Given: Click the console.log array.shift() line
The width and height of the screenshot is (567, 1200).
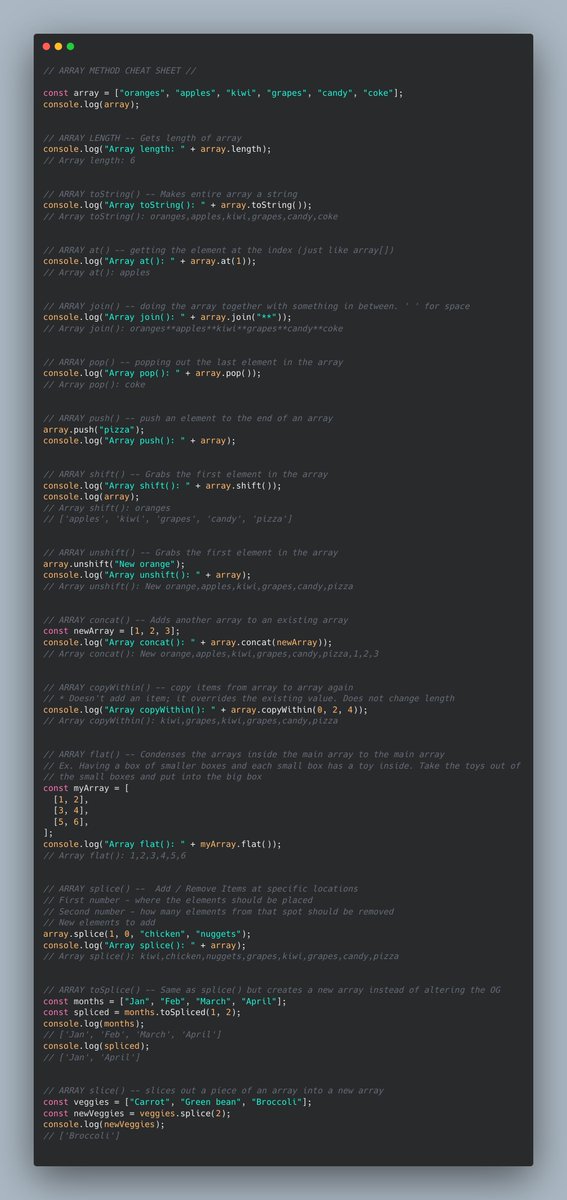Looking at the screenshot, I should pyautogui.click(x=162, y=485).
